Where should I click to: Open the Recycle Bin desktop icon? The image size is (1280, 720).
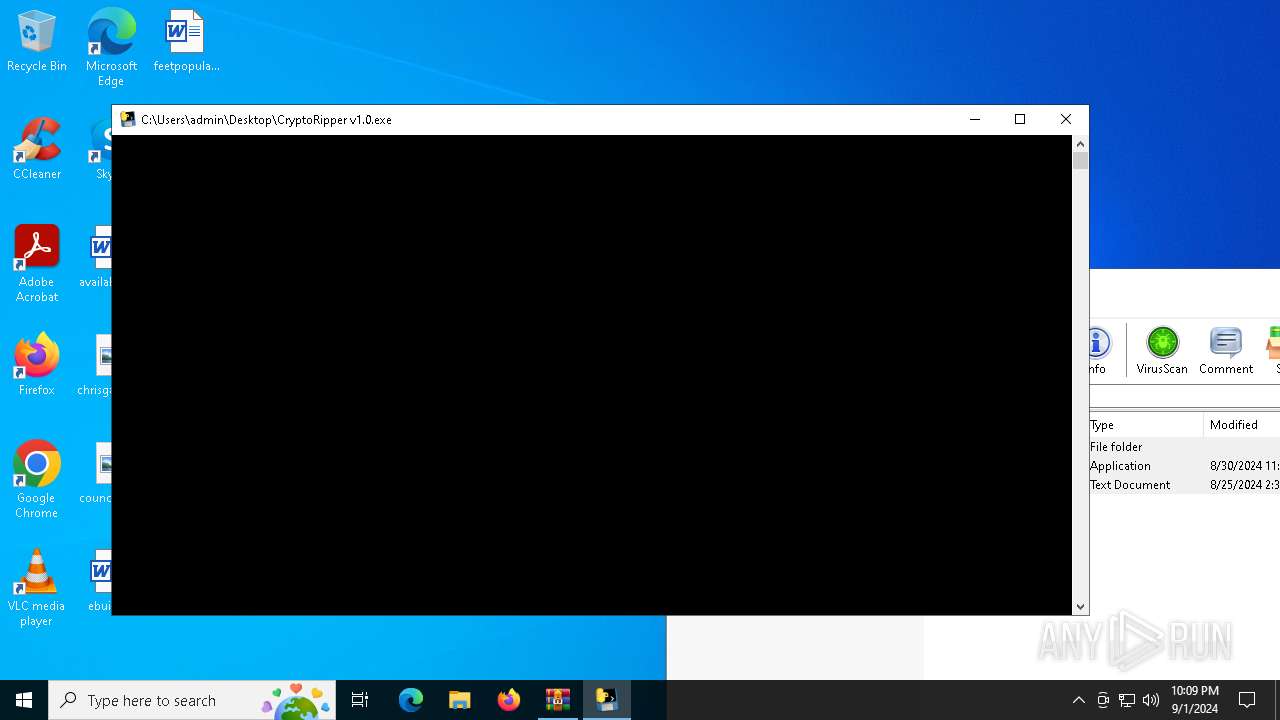pos(37,41)
